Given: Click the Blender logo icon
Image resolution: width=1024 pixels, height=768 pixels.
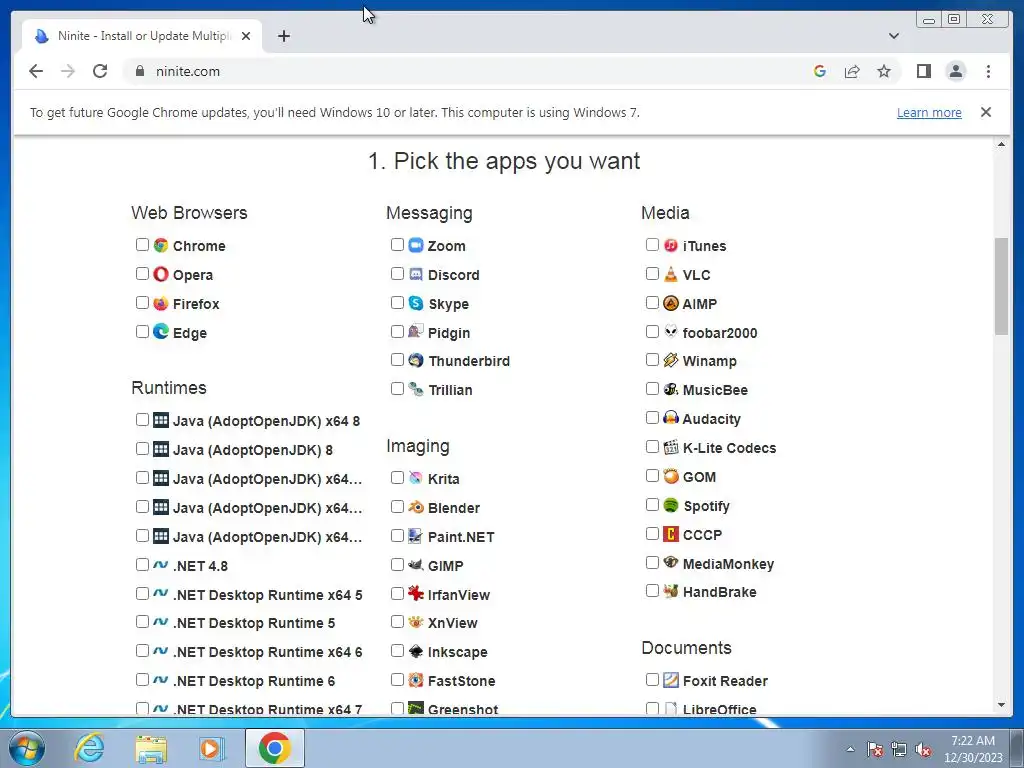Looking at the screenshot, I should [416, 507].
